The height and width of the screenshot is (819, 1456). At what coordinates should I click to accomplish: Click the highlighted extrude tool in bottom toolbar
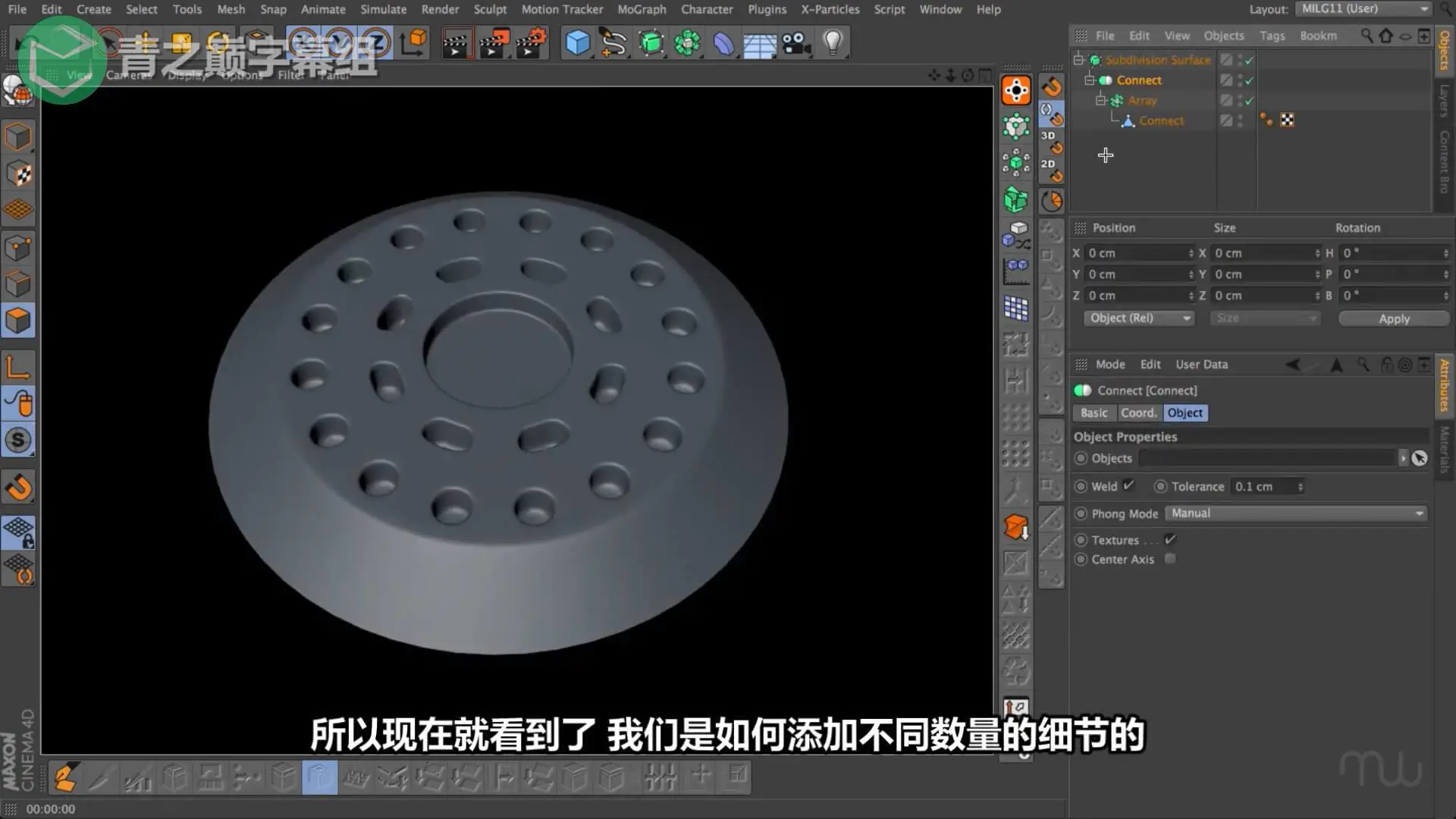[319, 777]
